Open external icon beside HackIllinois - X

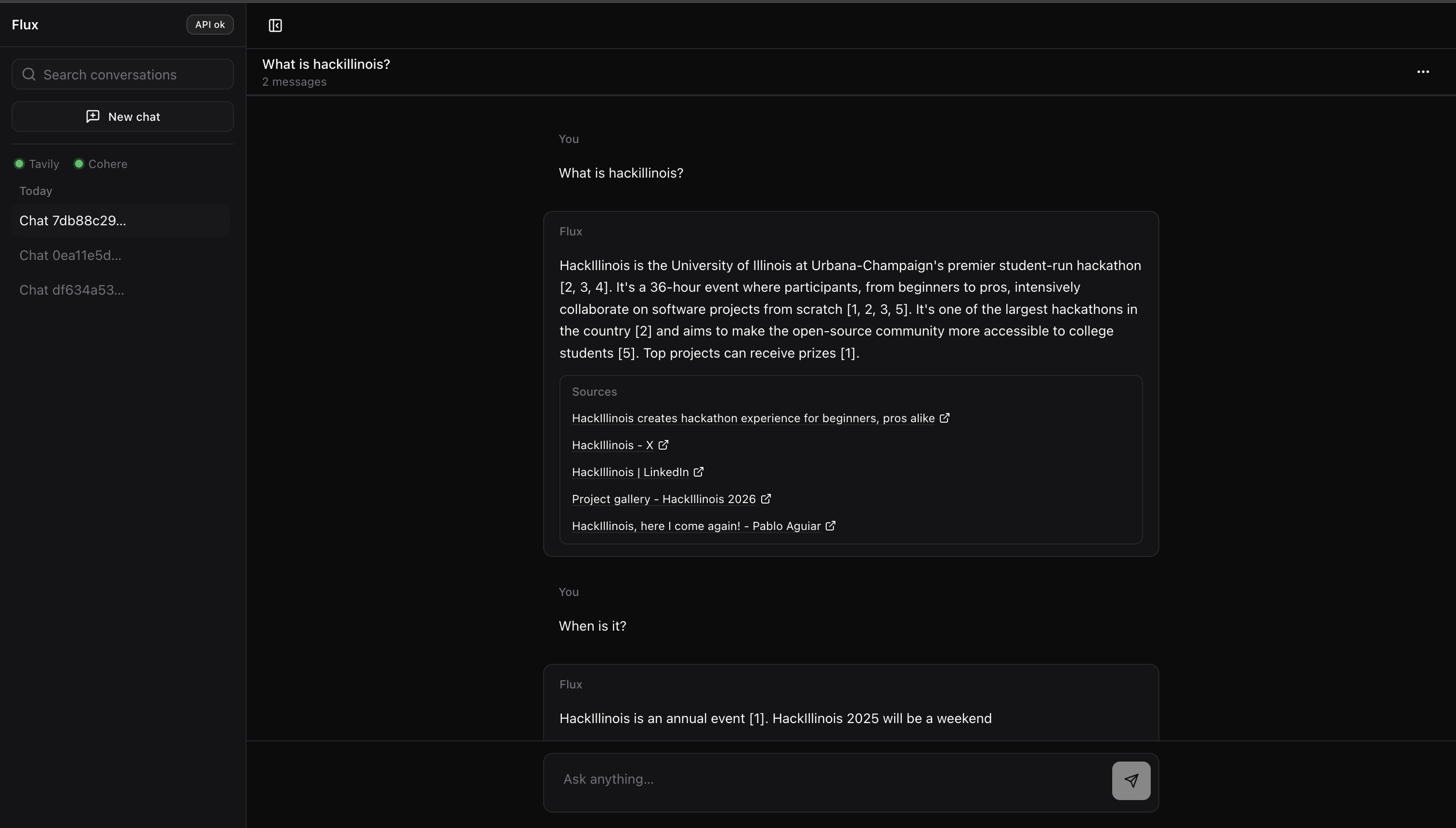[663, 445]
